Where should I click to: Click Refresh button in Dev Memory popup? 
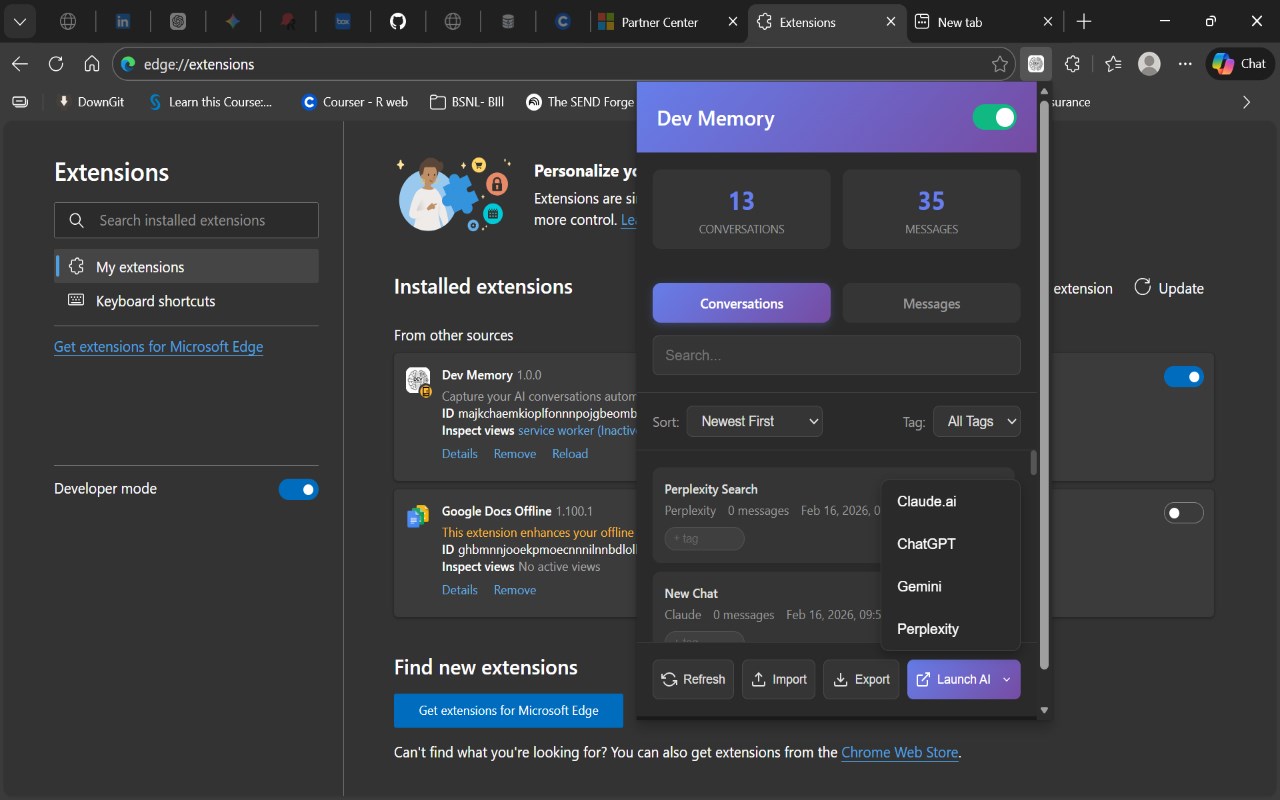pos(694,679)
